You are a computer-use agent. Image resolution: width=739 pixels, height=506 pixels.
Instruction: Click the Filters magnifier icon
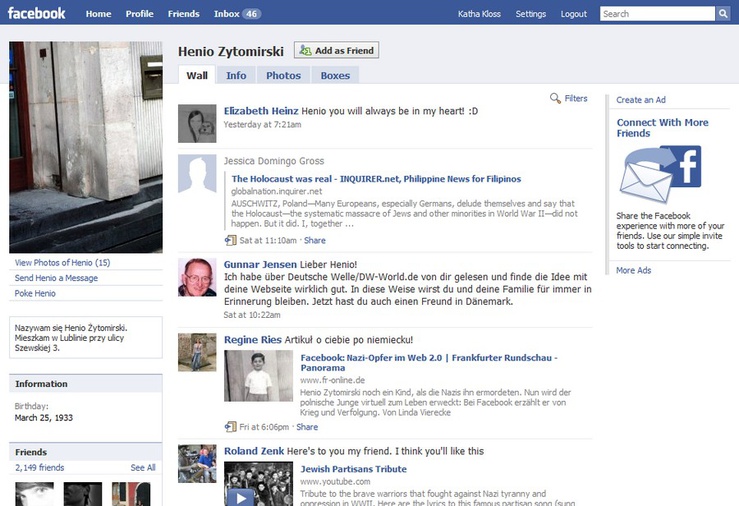(555, 98)
